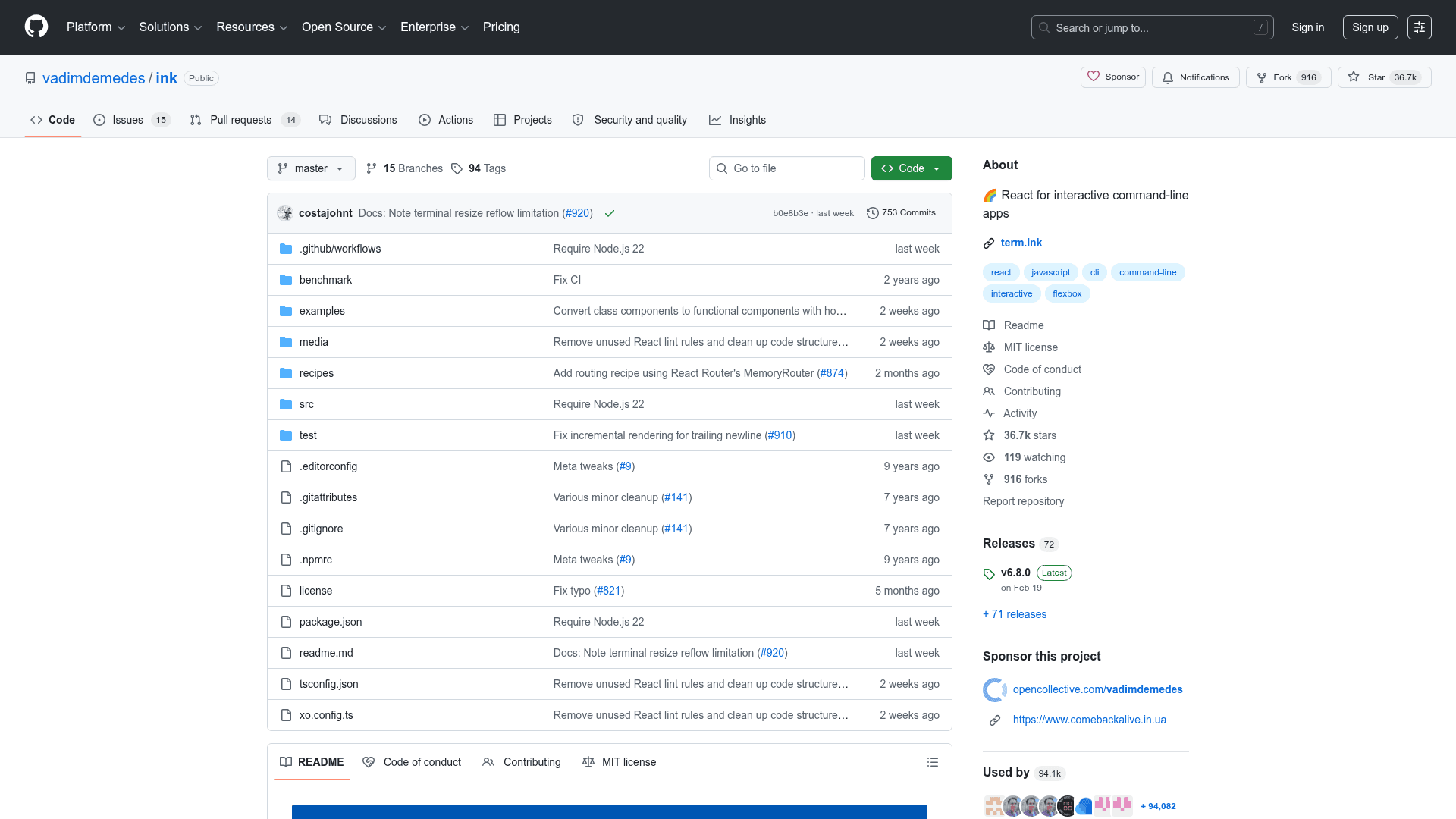Click the GitHub logo icon
The height and width of the screenshot is (819, 1456).
(x=36, y=27)
